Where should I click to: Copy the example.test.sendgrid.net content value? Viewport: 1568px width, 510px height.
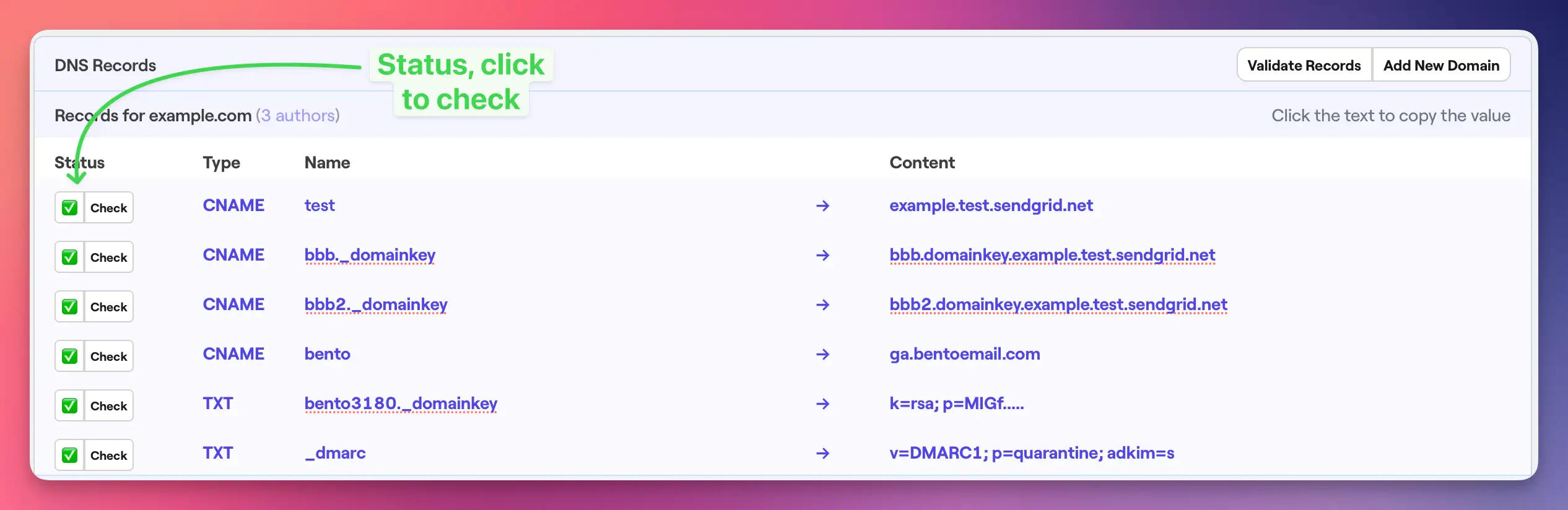coord(991,205)
